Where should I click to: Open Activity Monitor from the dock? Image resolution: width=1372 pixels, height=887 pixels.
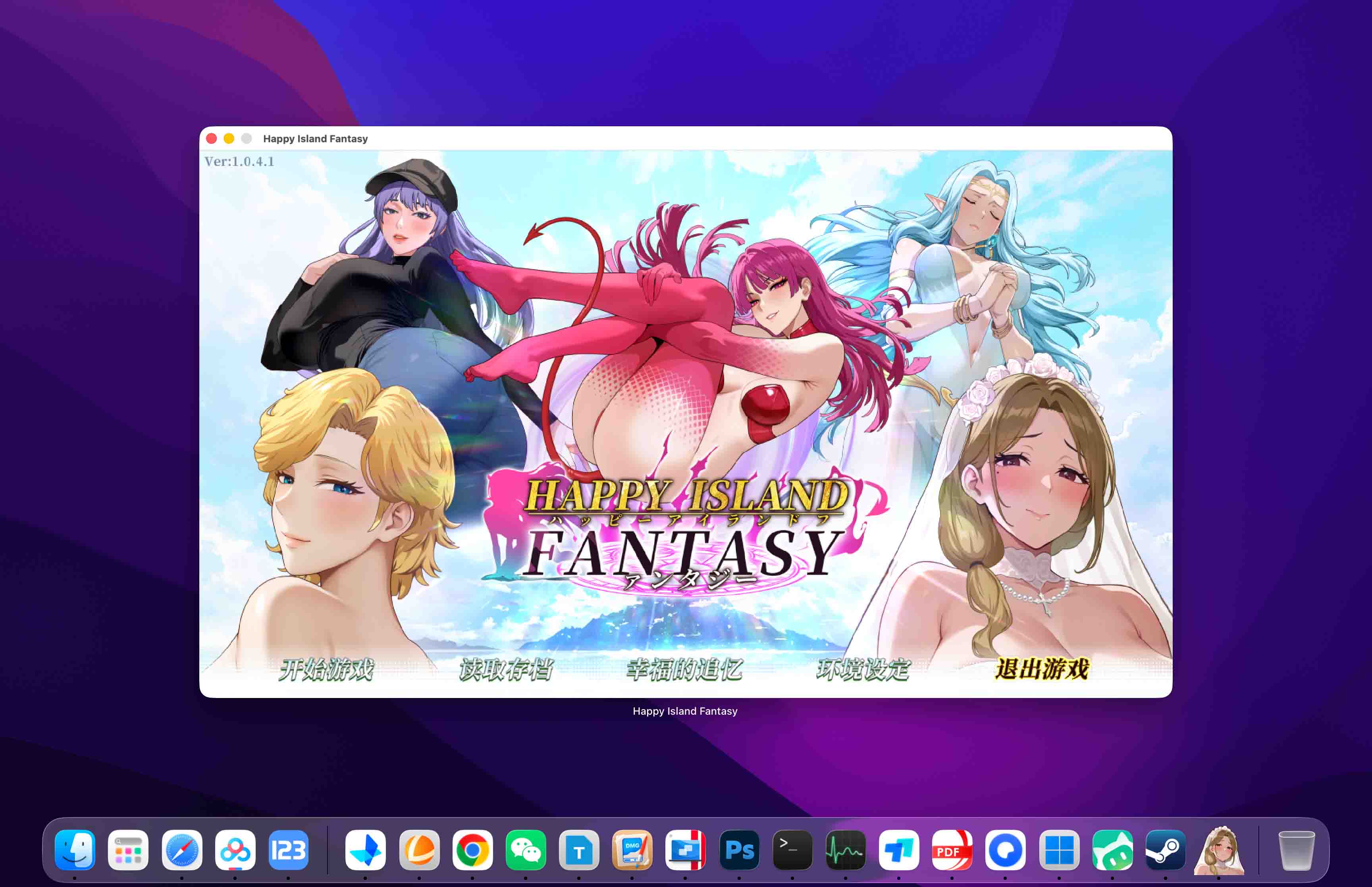click(x=845, y=850)
